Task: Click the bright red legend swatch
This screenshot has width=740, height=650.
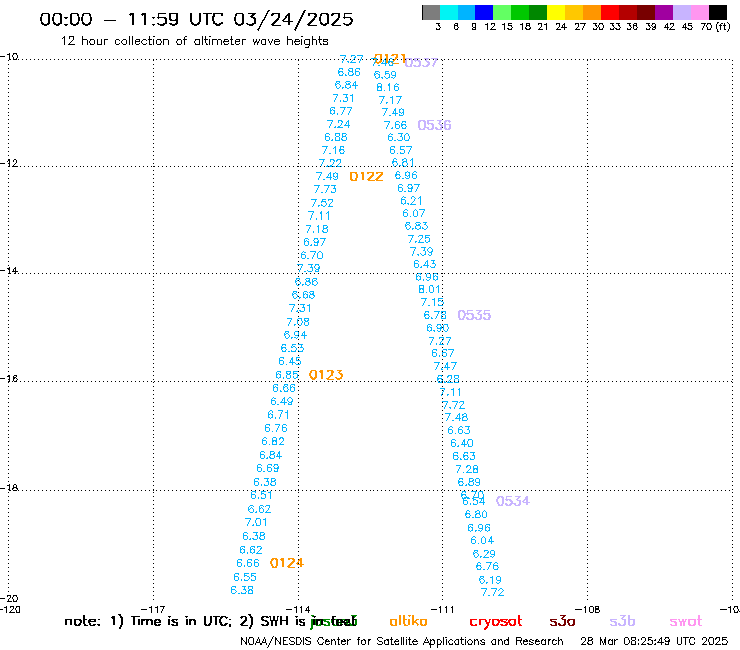Action: pos(609,12)
